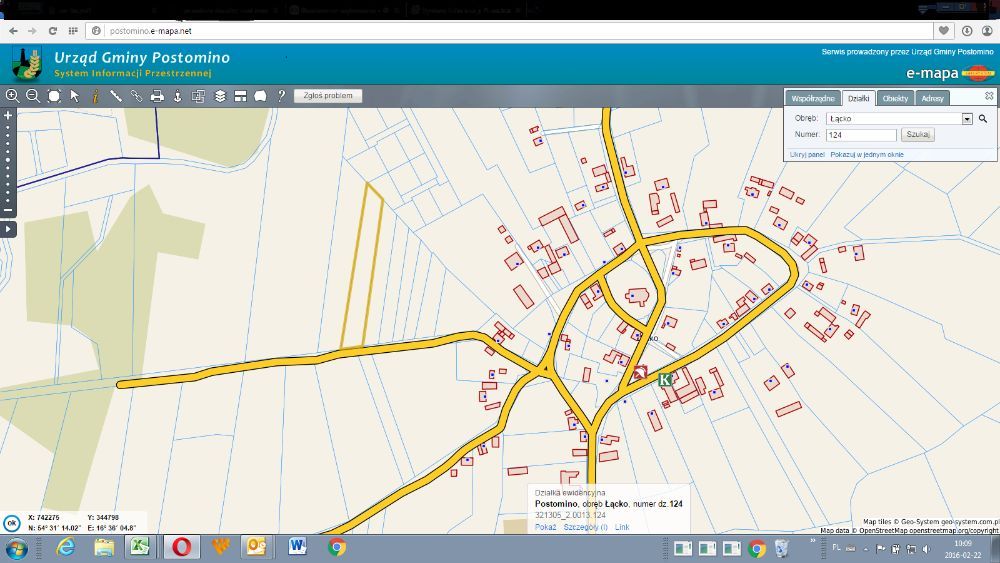Click the search magnifier next to Obręb
The image size is (1000, 563).
[983, 118]
